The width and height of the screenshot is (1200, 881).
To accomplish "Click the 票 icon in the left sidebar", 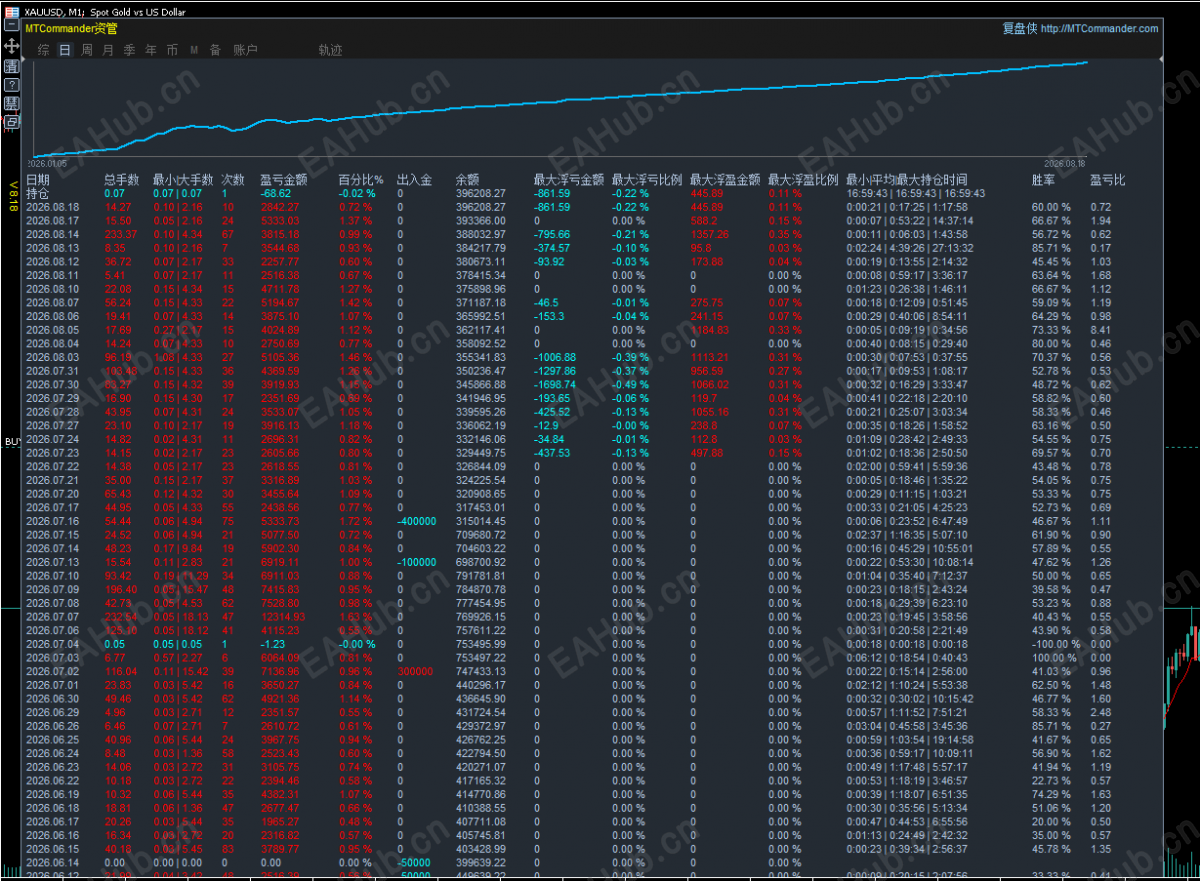I will tap(12, 103).
